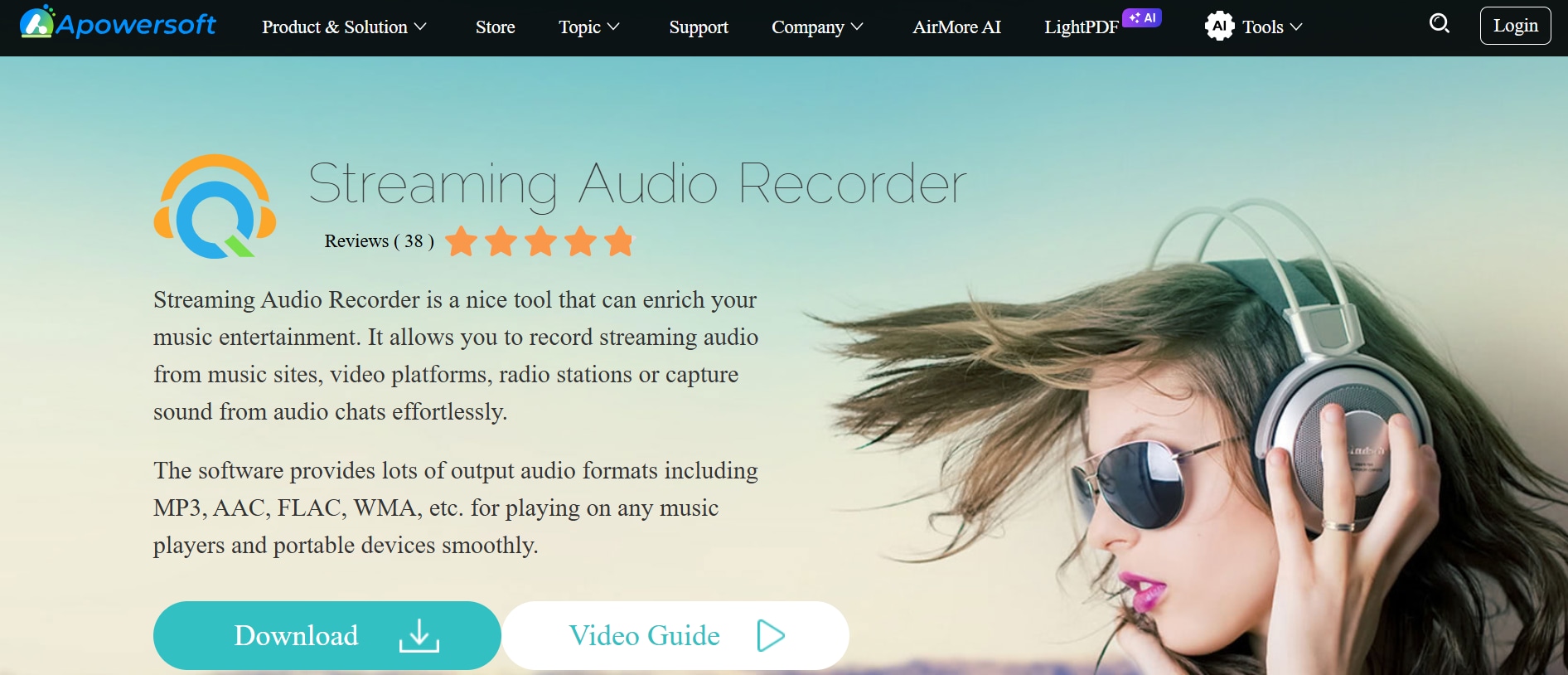
Task: Click the Download button
Action: pyautogui.click(x=327, y=635)
